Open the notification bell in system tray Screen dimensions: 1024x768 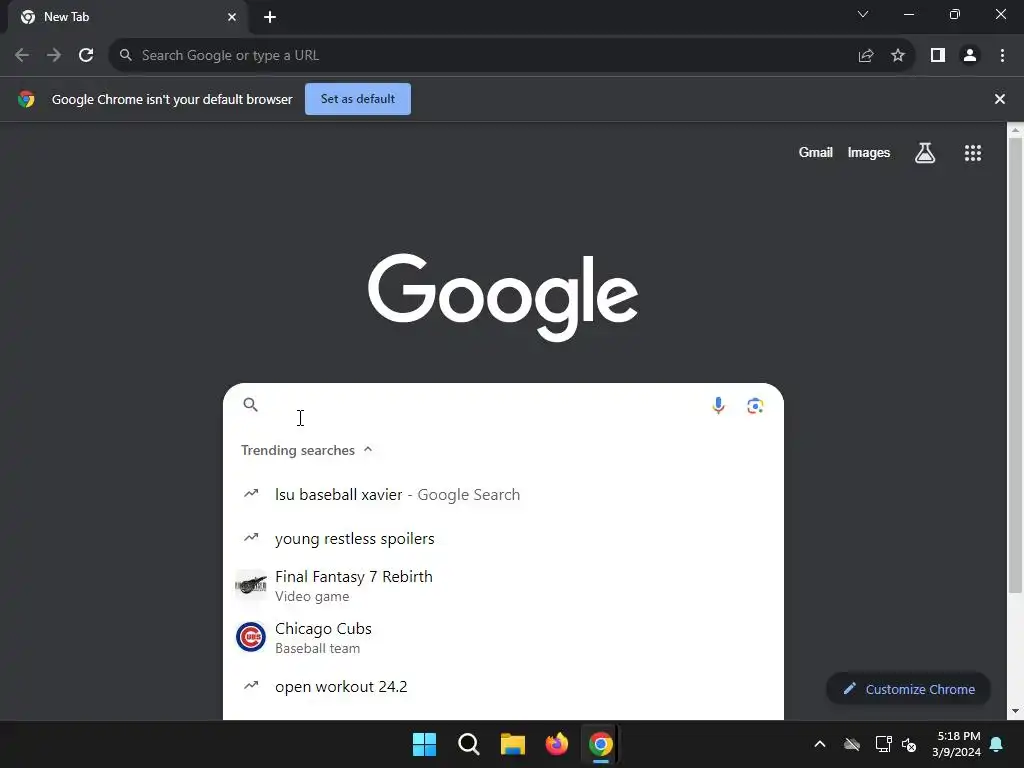pos(997,744)
